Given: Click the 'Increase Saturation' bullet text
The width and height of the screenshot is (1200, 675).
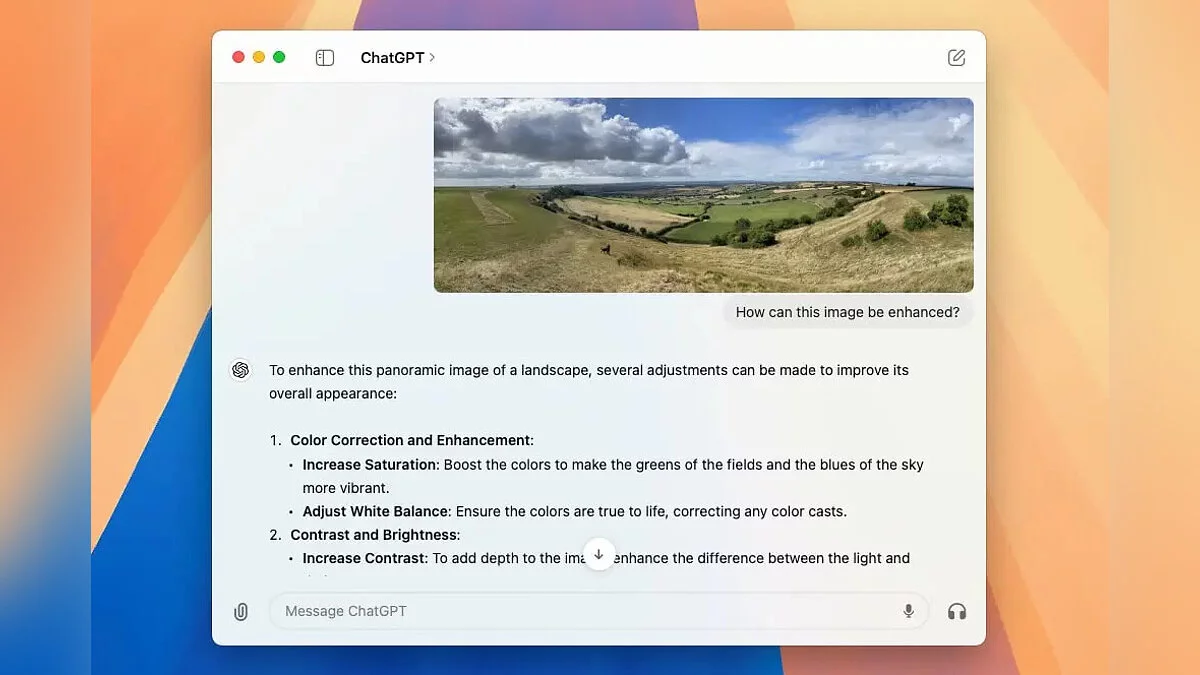Looking at the screenshot, I should (370, 465).
